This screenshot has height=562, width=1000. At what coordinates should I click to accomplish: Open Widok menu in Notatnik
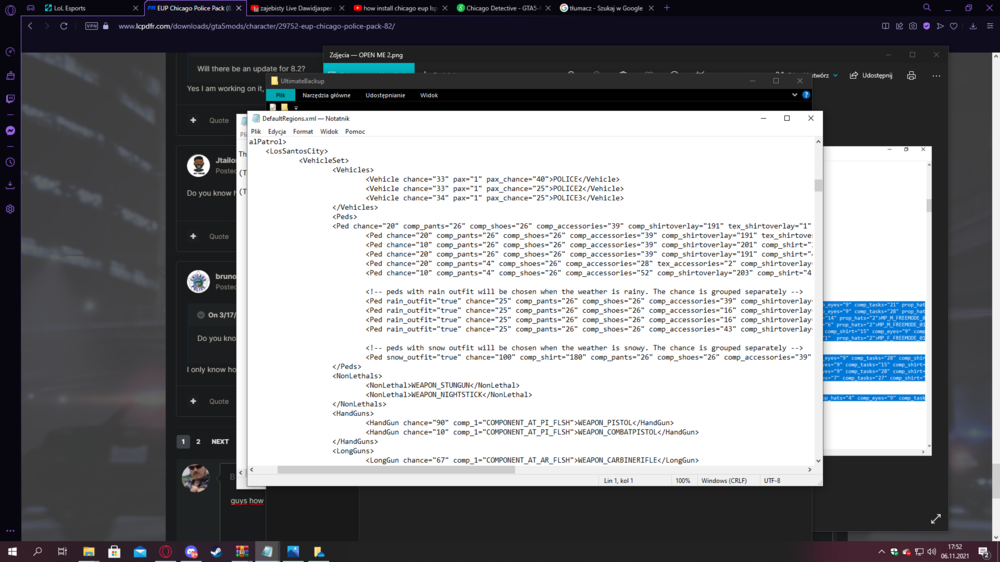pos(329,131)
